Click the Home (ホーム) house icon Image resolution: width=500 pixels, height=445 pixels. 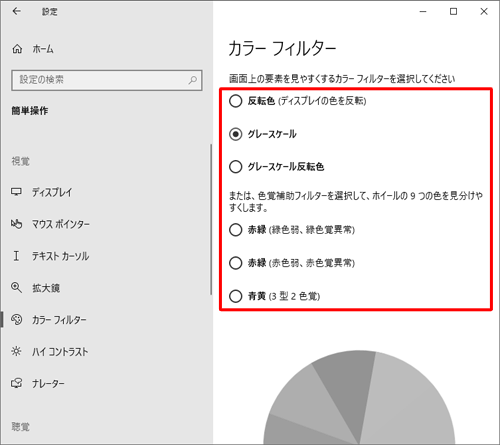pos(17,49)
